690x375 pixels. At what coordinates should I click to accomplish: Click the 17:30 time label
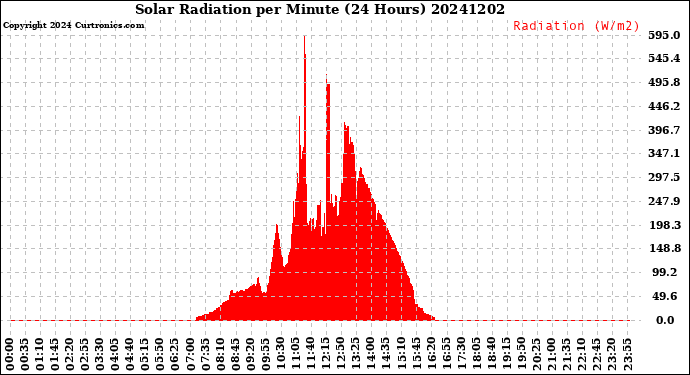462,355
